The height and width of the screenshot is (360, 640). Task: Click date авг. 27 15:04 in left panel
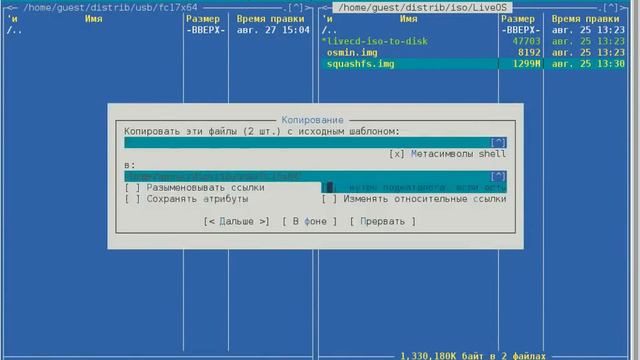click(x=273, y=30)
